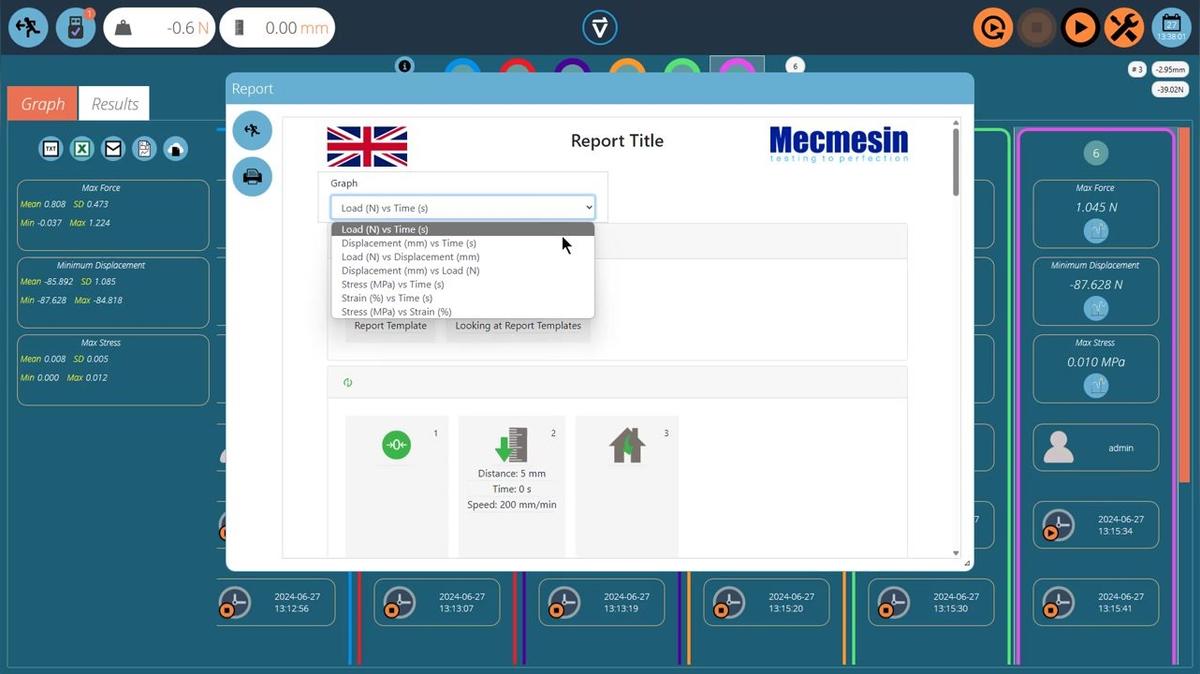Switch to the Results tab
The width and height of the screenshot is (1200, 674).
click(x=115, y=104)
